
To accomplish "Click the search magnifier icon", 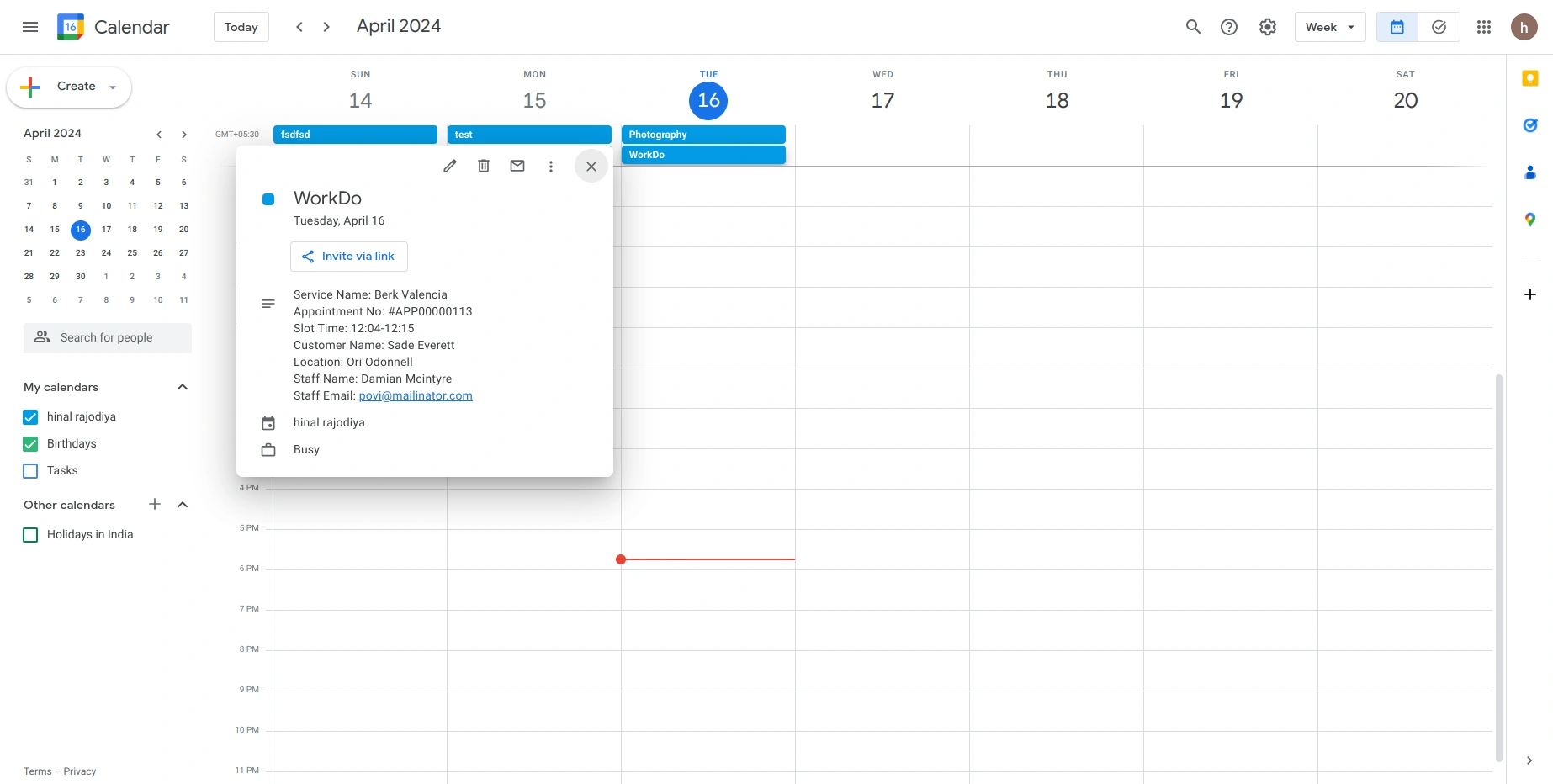I will pos(1193,26).
